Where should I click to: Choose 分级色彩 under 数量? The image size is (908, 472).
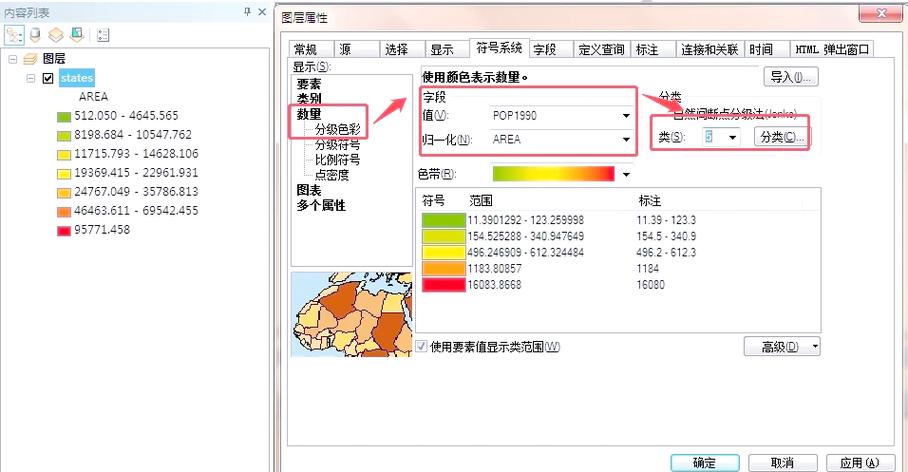337,129
